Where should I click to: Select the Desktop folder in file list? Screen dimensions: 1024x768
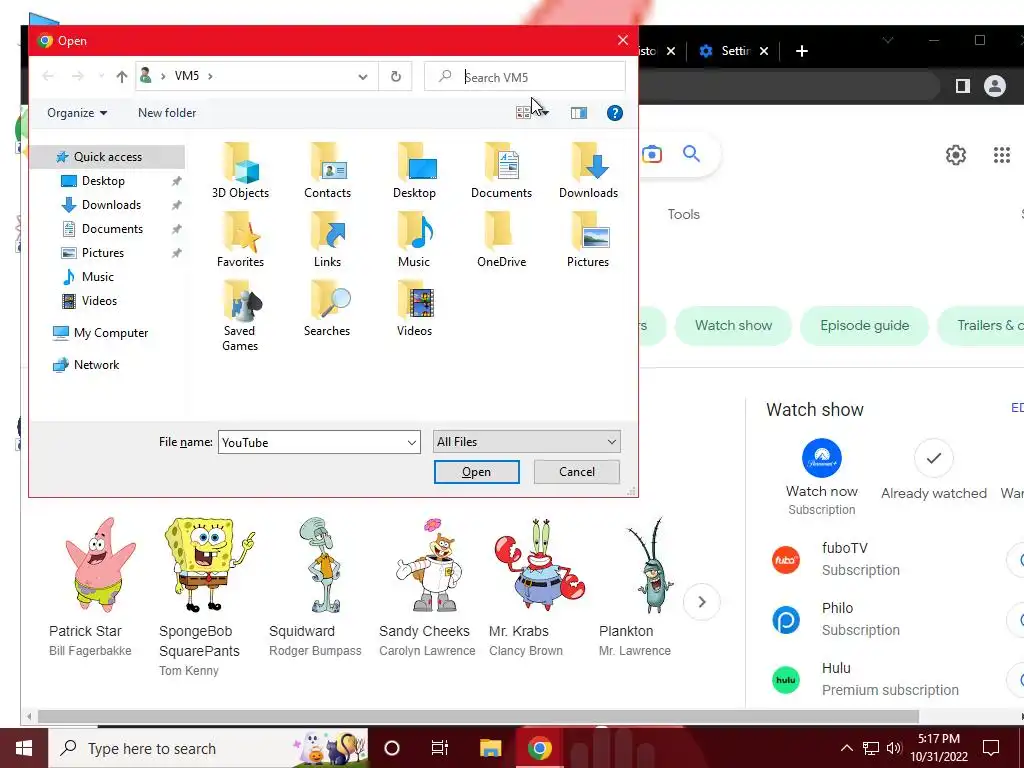click(x=414, y=170)
